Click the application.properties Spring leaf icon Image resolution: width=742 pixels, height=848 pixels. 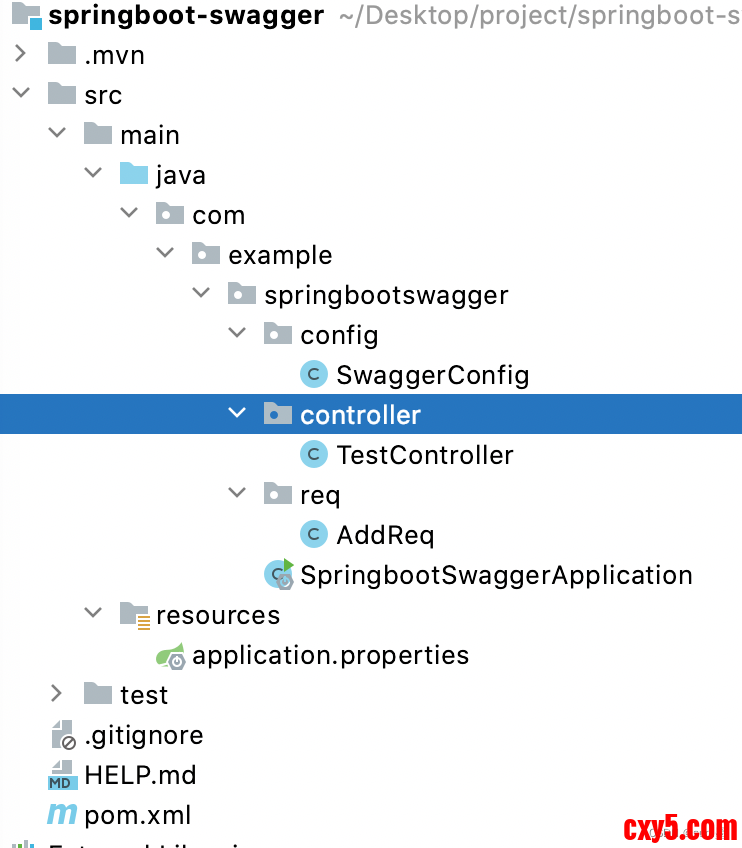tap(170, 656)
